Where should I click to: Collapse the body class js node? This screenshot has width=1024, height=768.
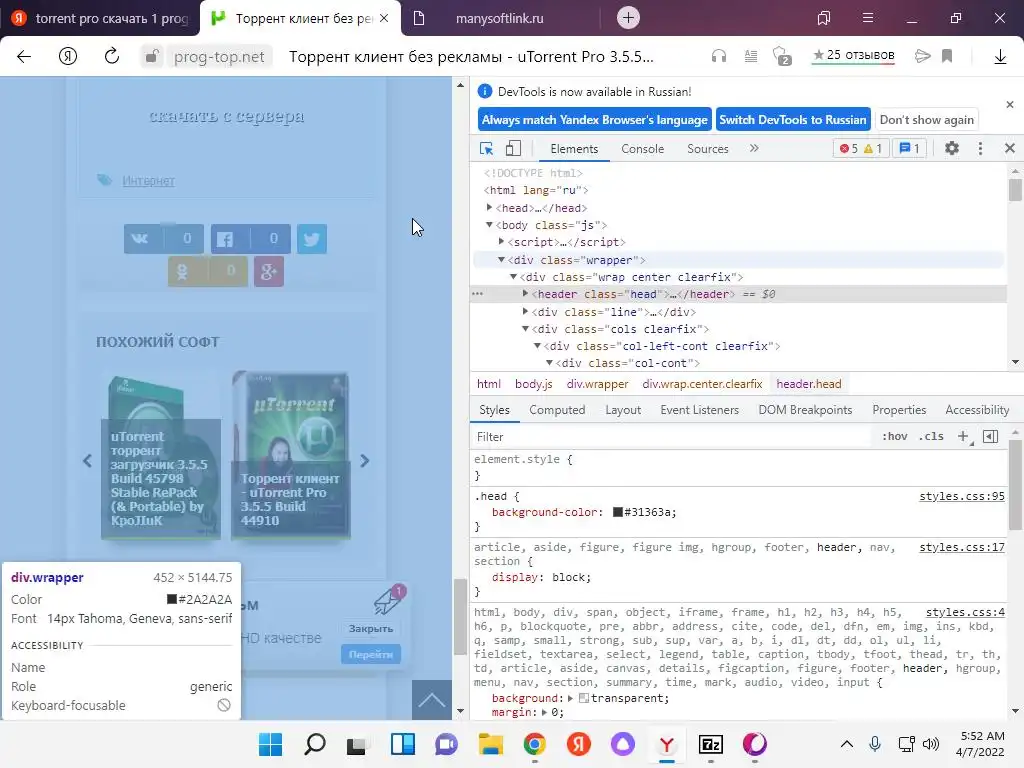coord(489,225)
